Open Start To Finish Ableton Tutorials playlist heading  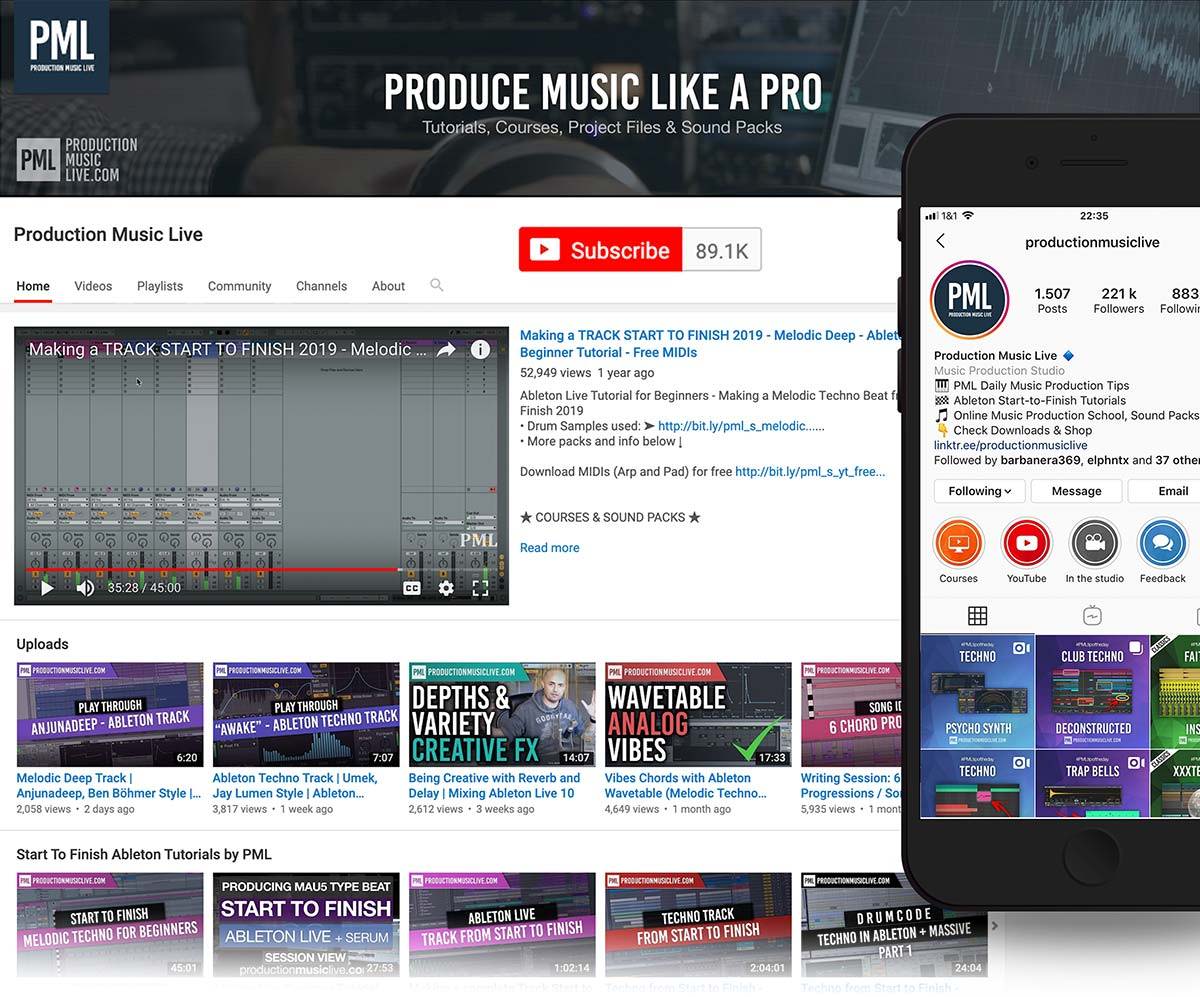[144, 854]
